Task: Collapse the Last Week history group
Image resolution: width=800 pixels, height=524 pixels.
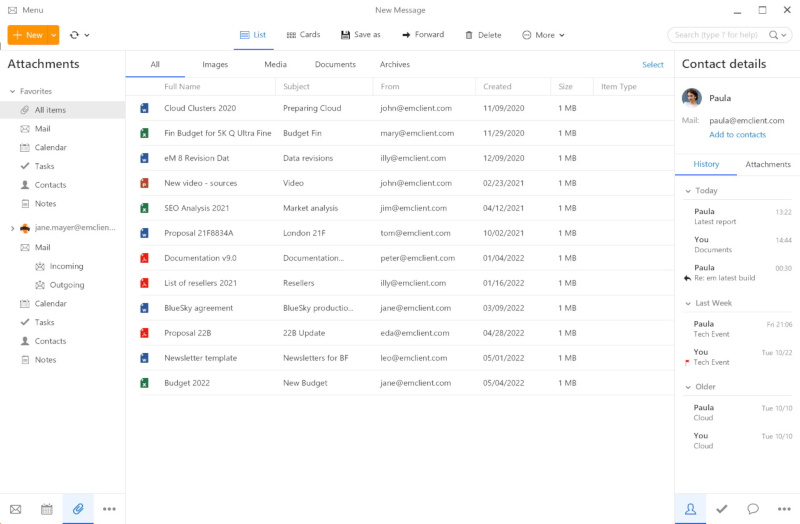Action: pyautogui.click(x=688, y=304)
